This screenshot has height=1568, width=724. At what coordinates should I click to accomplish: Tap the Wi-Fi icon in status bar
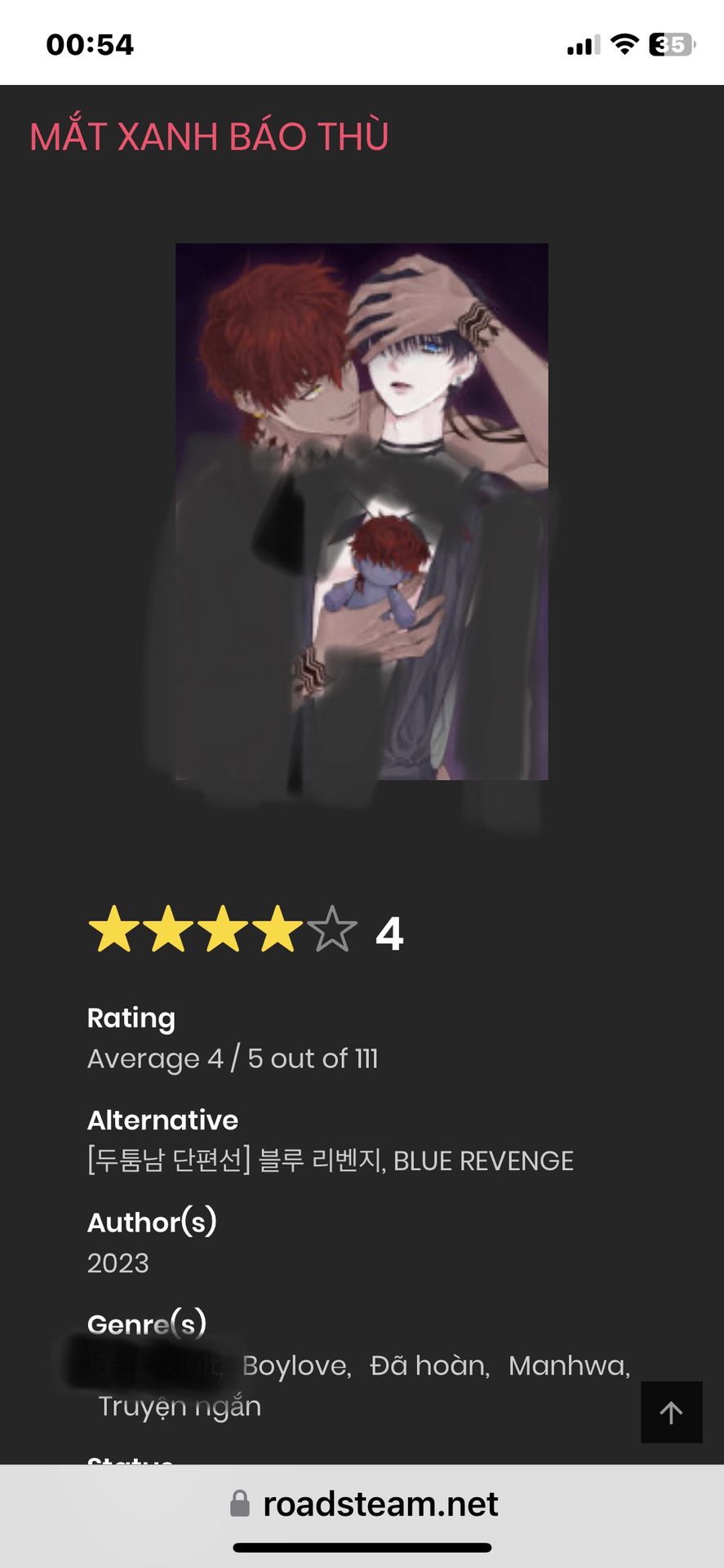click(624, 44)
